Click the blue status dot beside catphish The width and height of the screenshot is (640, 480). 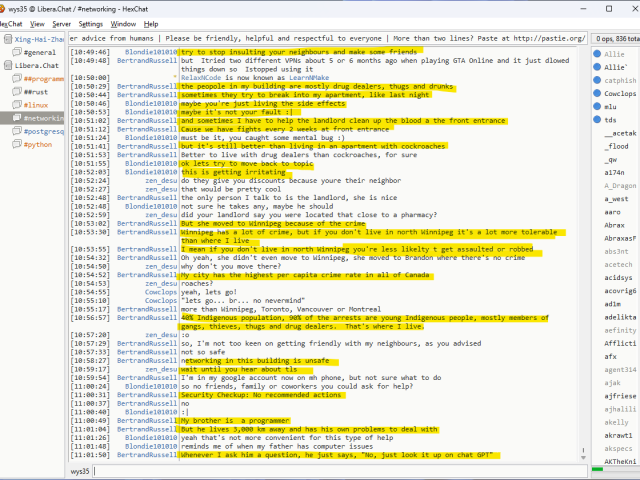(x=598, y=80)
